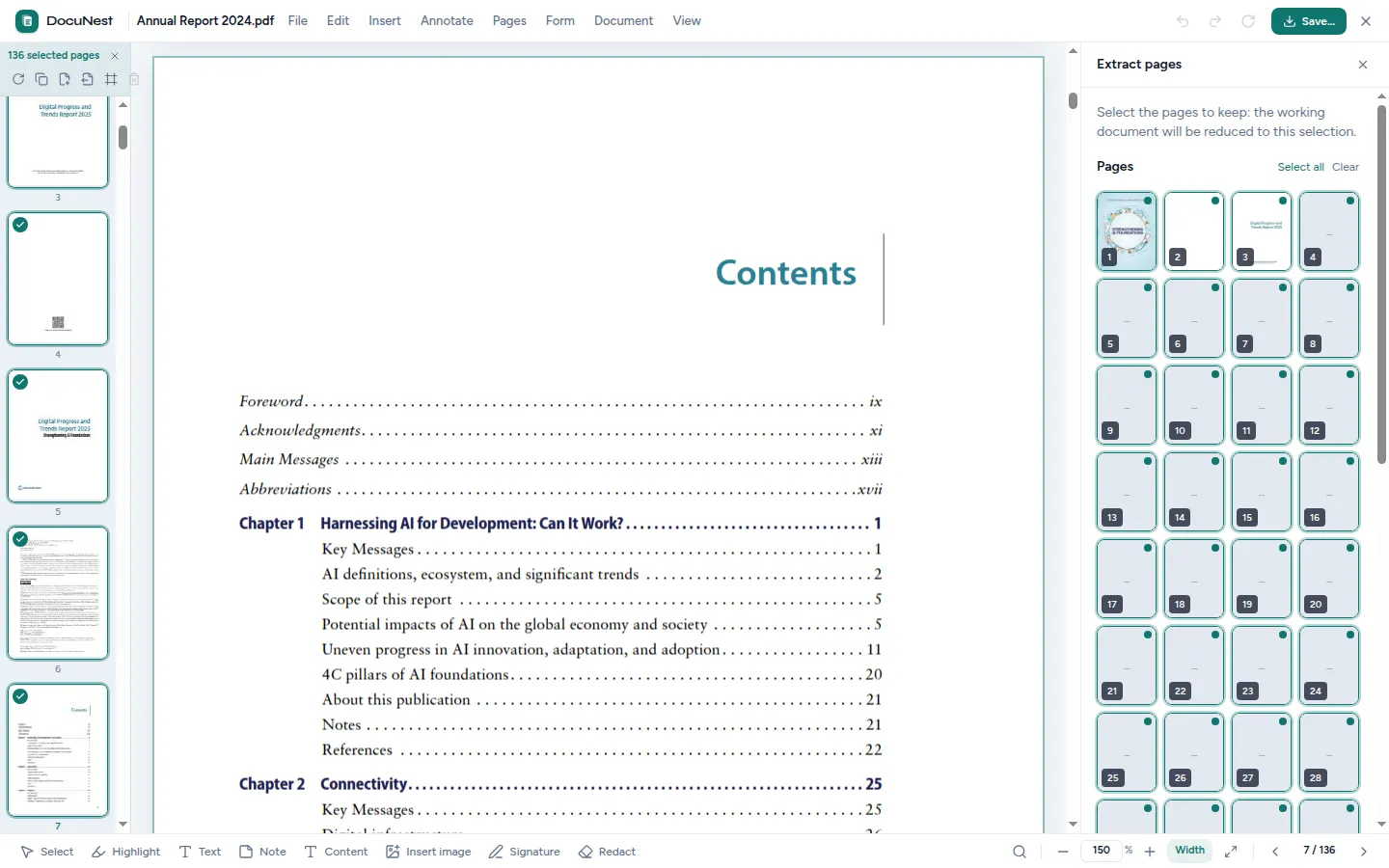Choose the Text tool
The image size is (1389, 868).
pos(200,852)
